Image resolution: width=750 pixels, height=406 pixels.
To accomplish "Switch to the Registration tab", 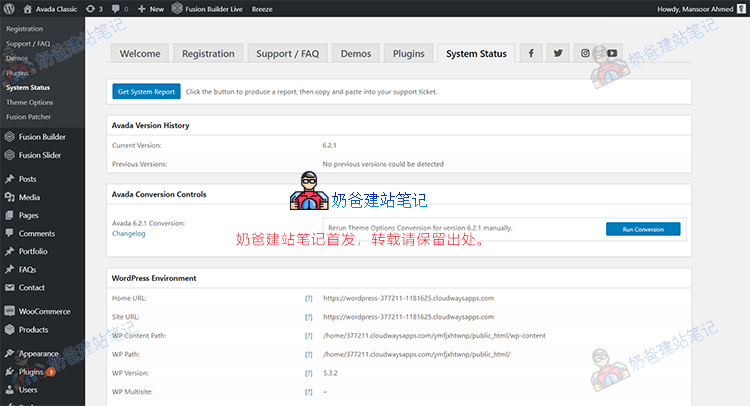I will (207, 54).
